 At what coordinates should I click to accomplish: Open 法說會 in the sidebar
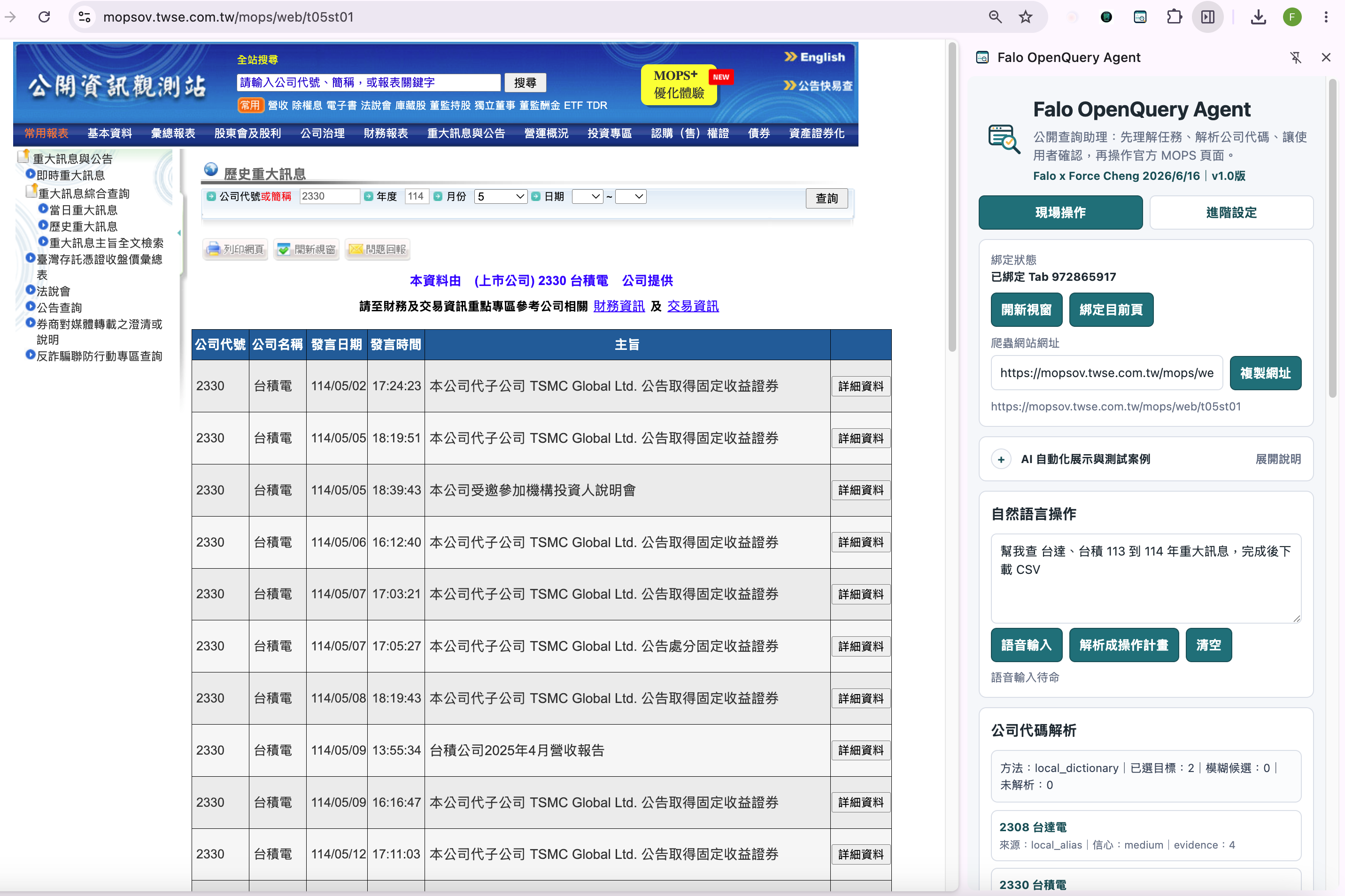[54, 292]
